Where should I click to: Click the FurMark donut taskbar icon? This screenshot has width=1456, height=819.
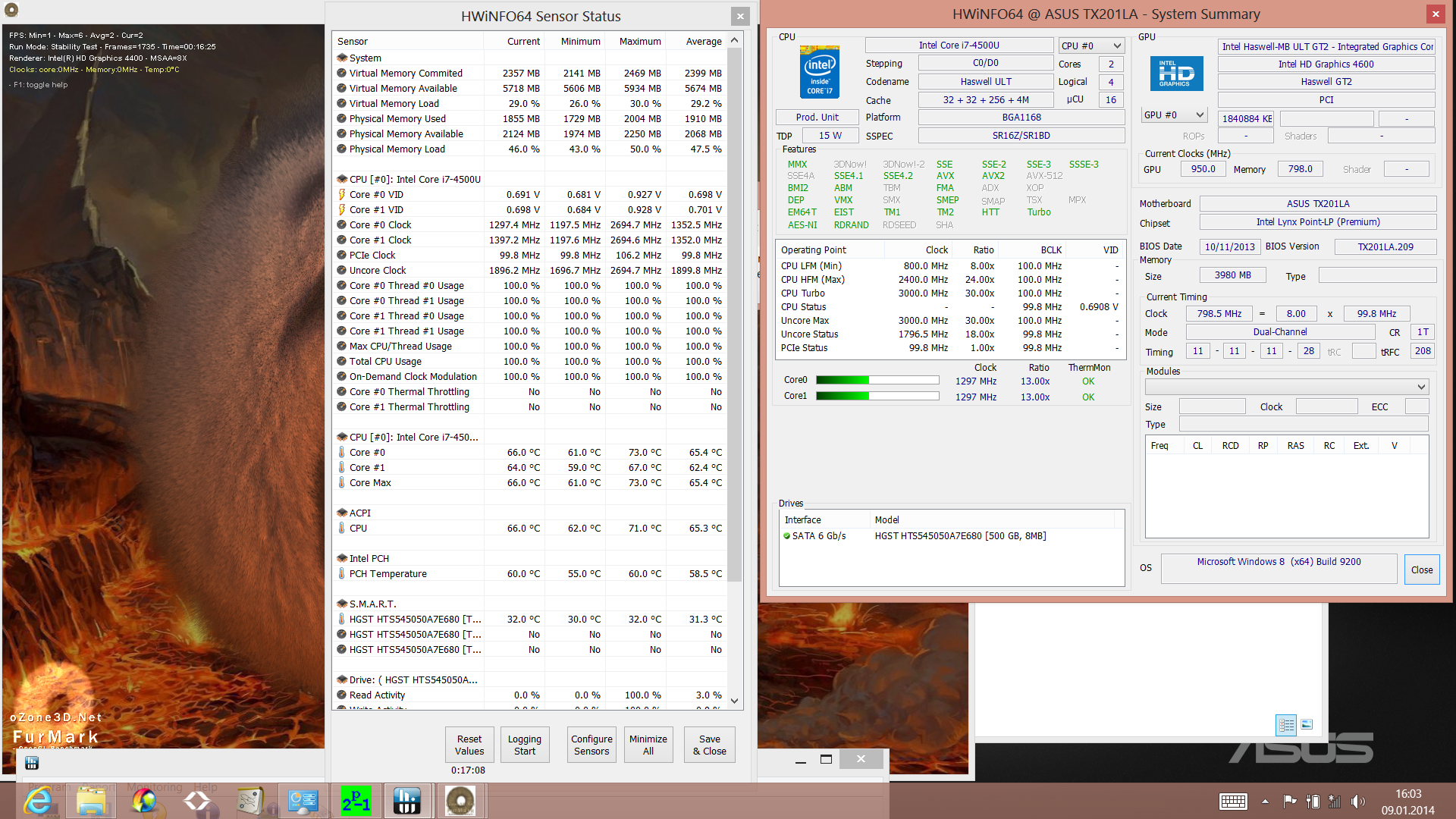460,801
